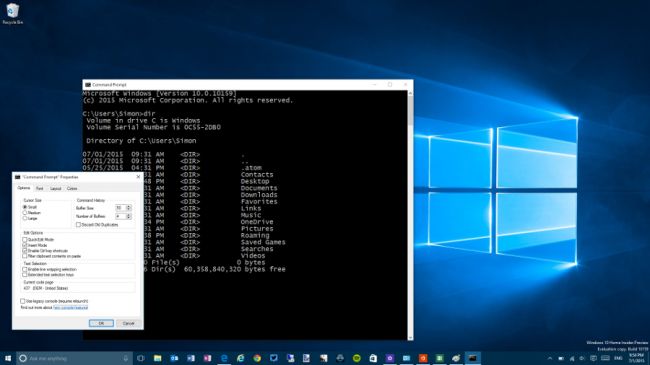Open the volume tray icon
The height and width of the screenshot is (365, 650).
point(582,358)
